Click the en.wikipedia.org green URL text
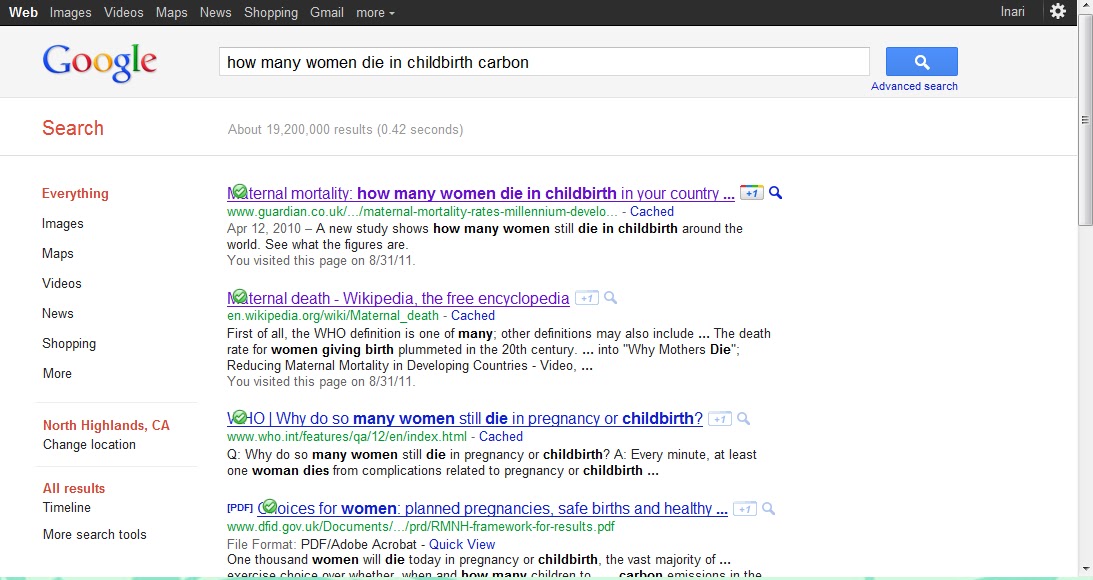1093x580 pixels. coord(333,316)
